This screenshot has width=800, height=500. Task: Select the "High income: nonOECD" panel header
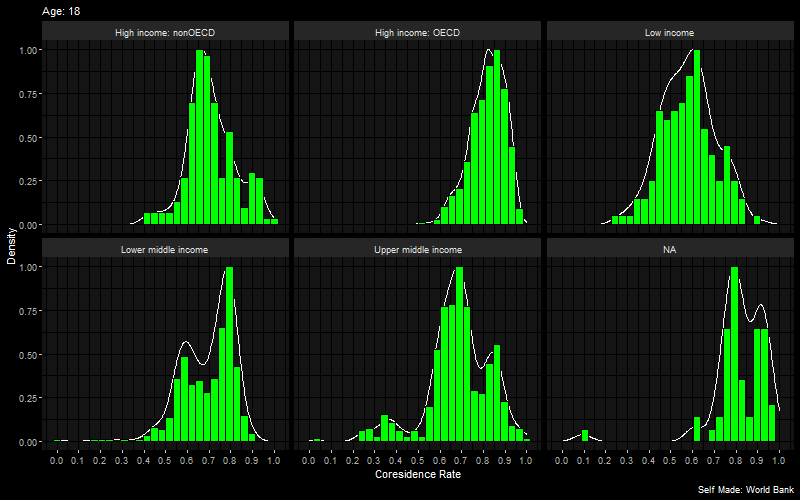pyautogui.click(x=165, y=32)
